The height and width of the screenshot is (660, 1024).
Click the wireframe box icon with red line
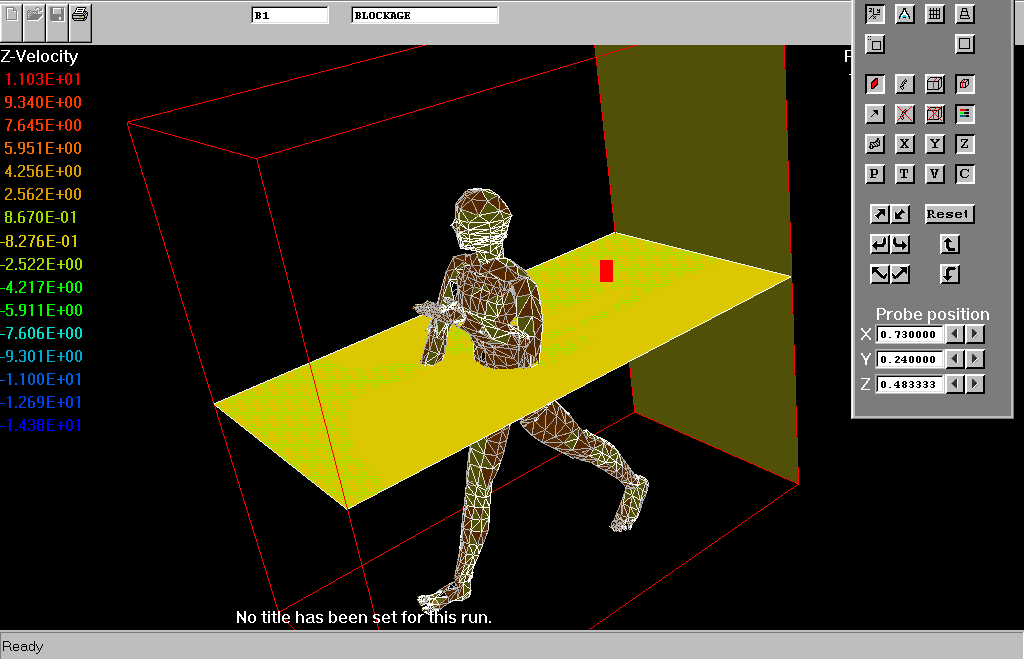(x=935, y=84)
